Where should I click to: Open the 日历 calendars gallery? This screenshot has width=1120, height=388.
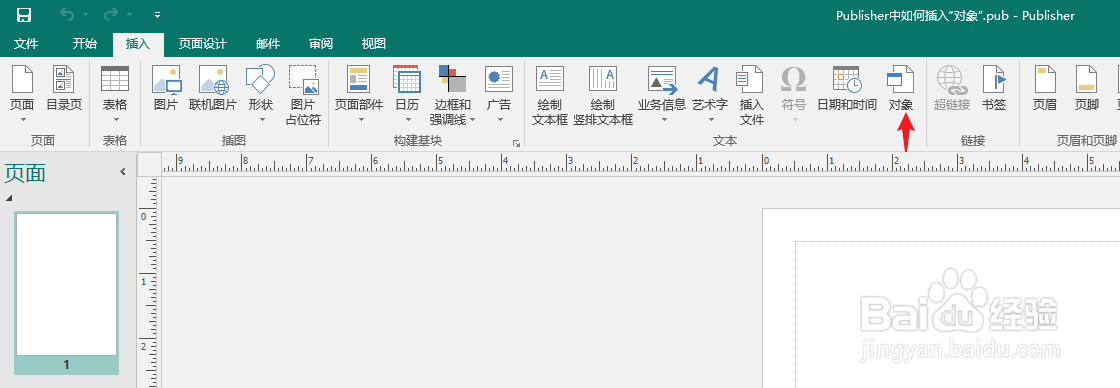click(x=406, y=93)
